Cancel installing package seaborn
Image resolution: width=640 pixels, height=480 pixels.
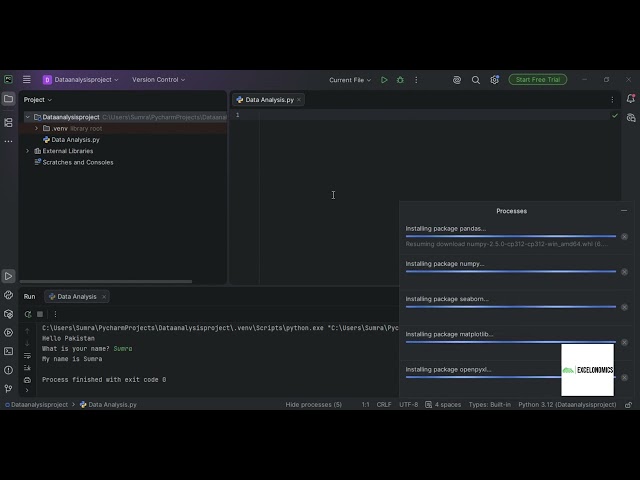point(624,307)
